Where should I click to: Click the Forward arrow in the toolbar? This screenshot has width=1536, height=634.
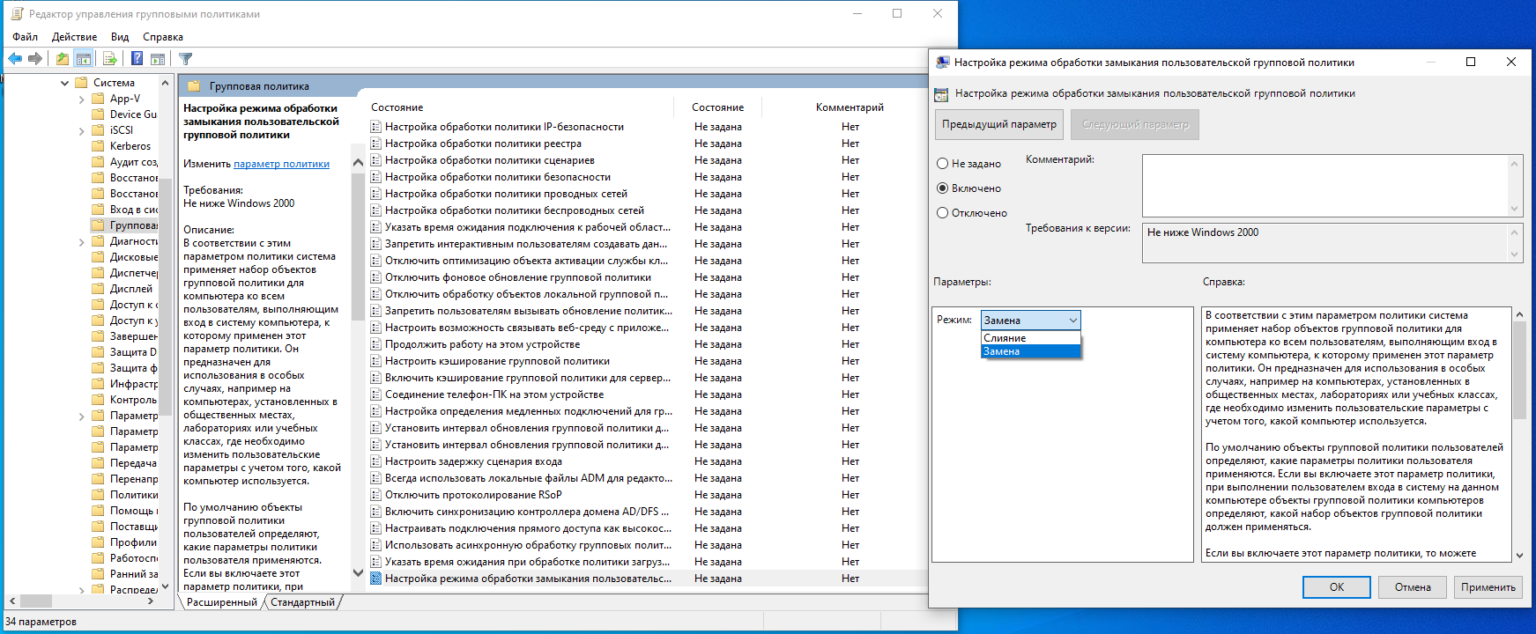tap(35, 58)
